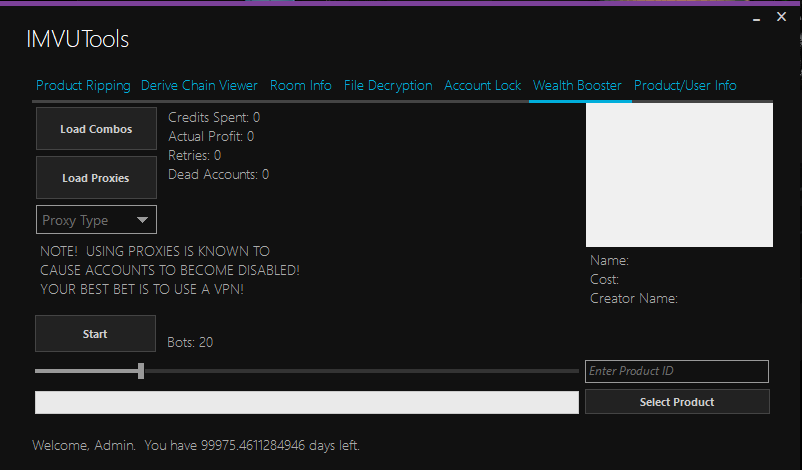Close the IMVUTools window
The image size is (802, 470).
[781, 17]
